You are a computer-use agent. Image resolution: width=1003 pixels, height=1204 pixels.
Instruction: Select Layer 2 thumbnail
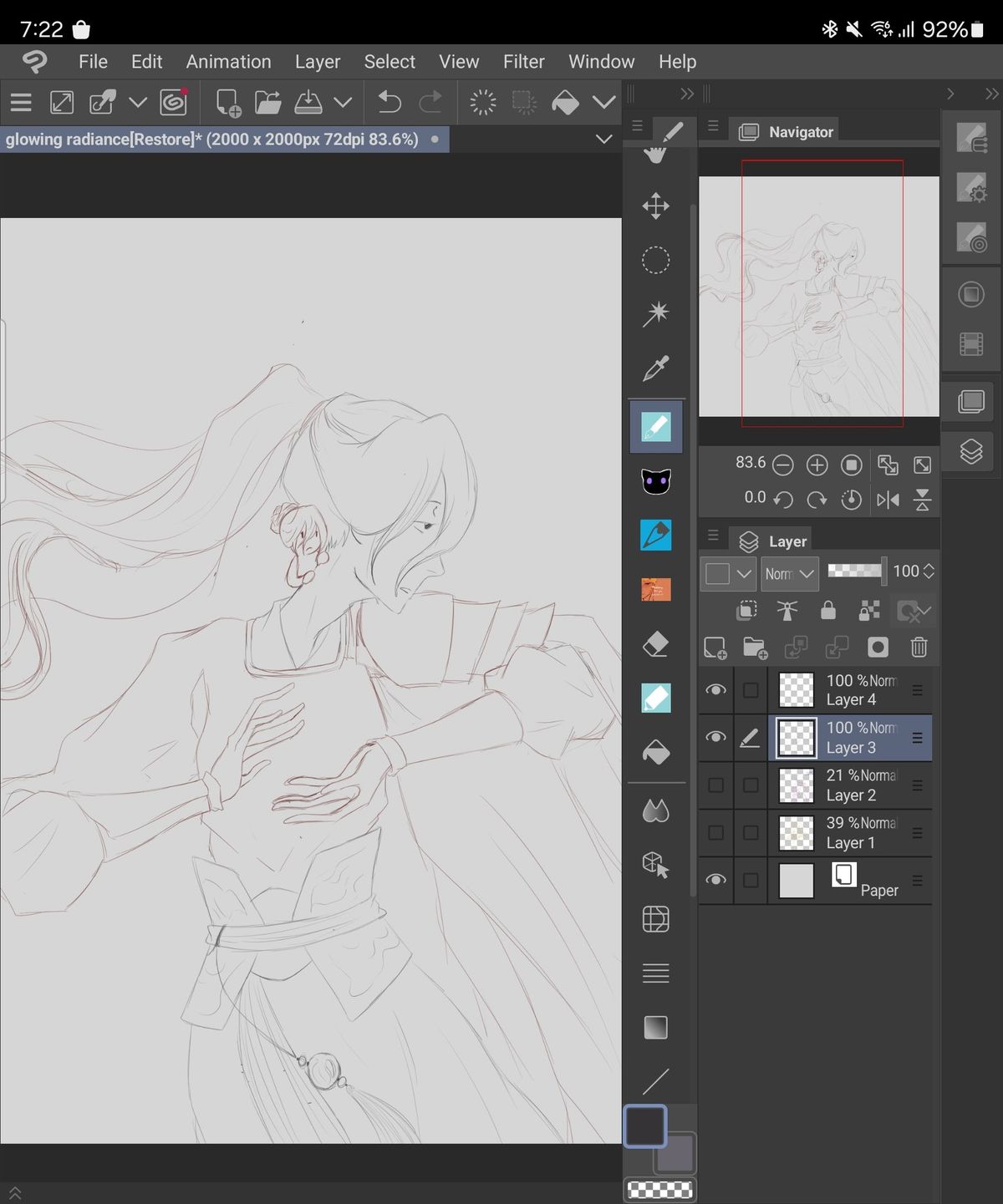[796, 785]
